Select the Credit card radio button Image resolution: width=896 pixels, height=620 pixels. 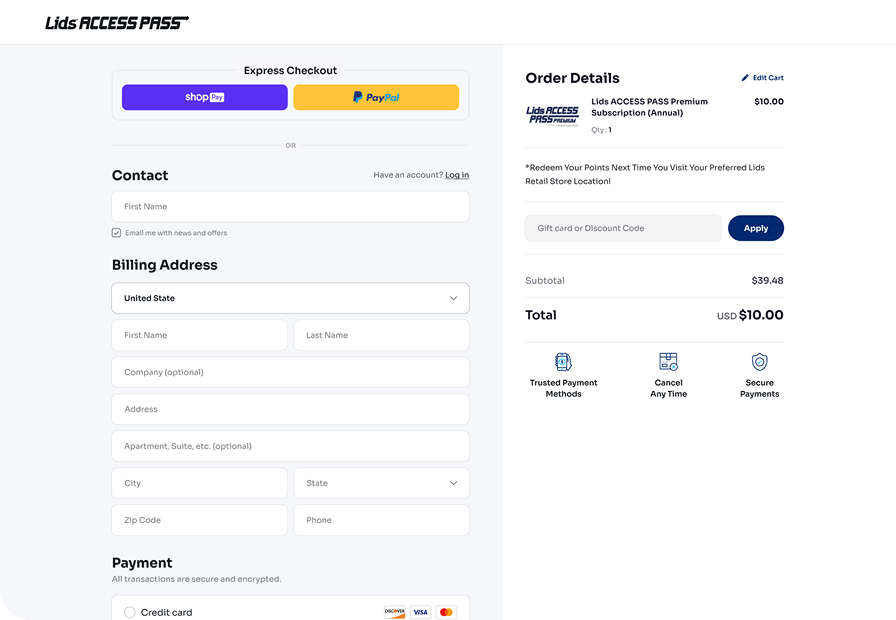pyautogui.click(x=129, y=612)
